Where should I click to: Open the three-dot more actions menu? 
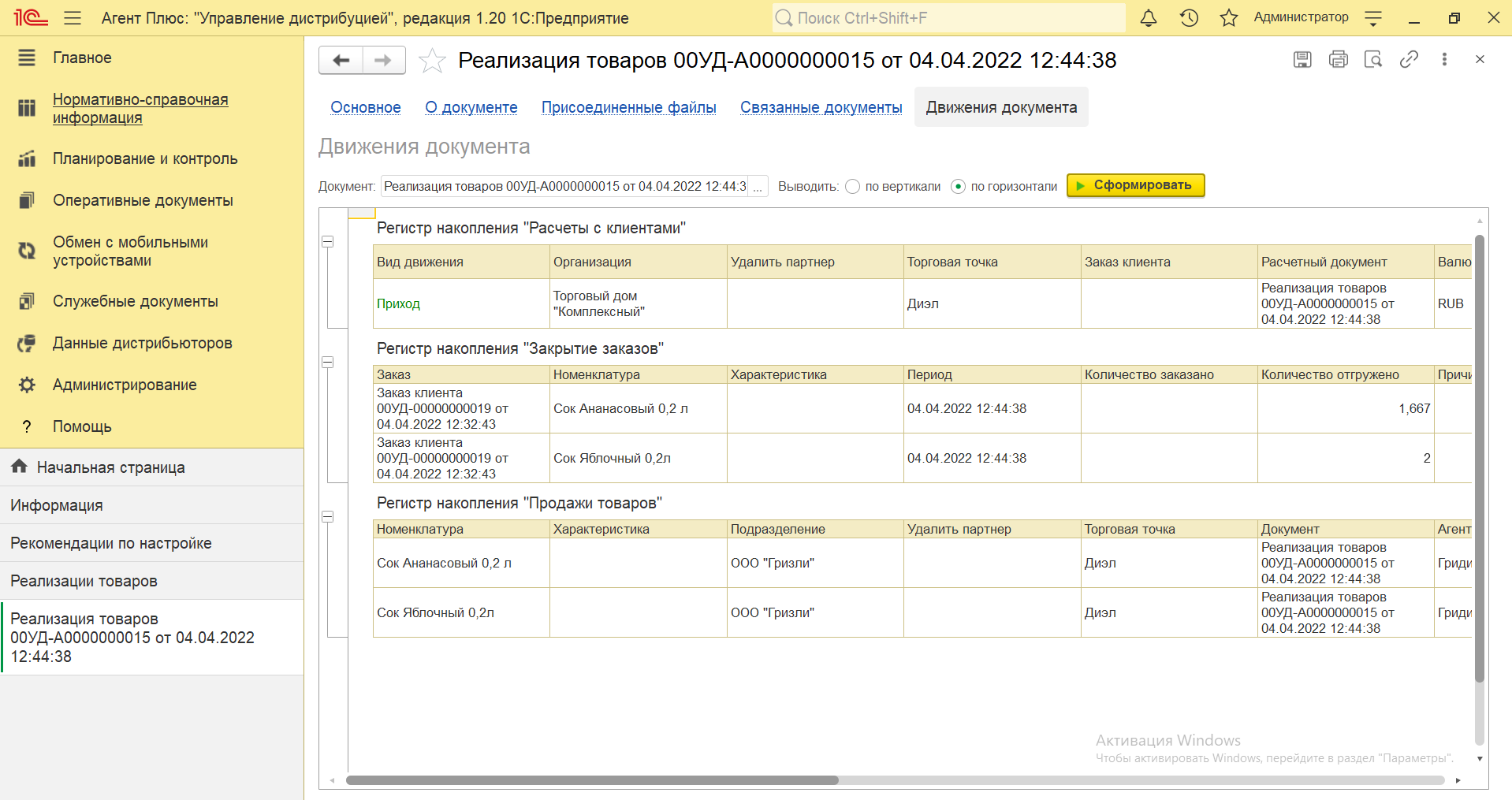(x=1444, y=59)
